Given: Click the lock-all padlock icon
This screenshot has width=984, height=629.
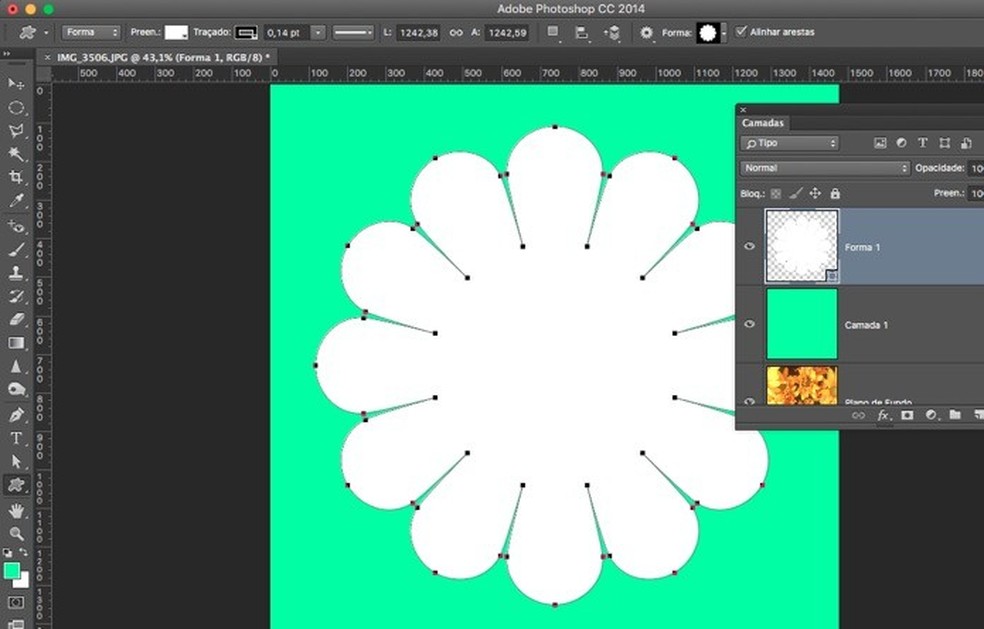Looking at the screenshot, I should coord(835,193).
